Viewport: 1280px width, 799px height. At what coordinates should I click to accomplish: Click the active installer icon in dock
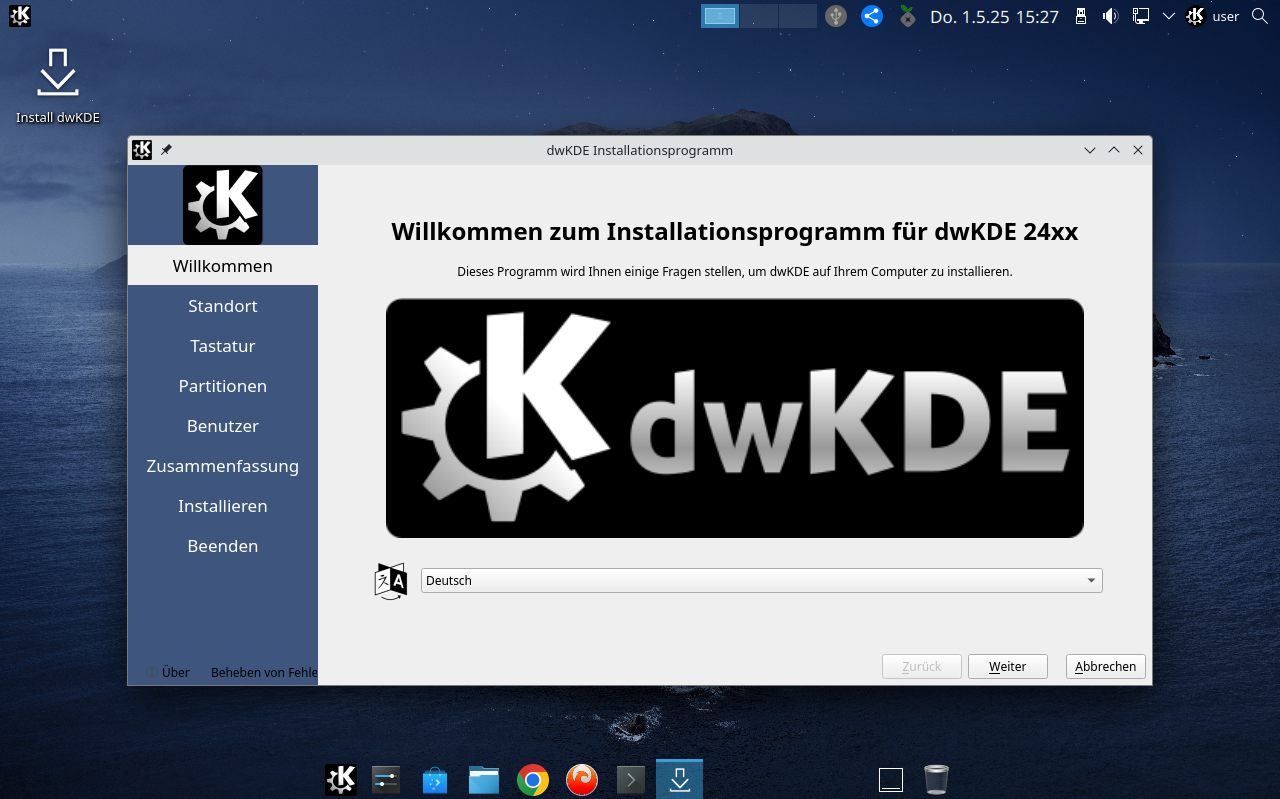click(679, 779)
